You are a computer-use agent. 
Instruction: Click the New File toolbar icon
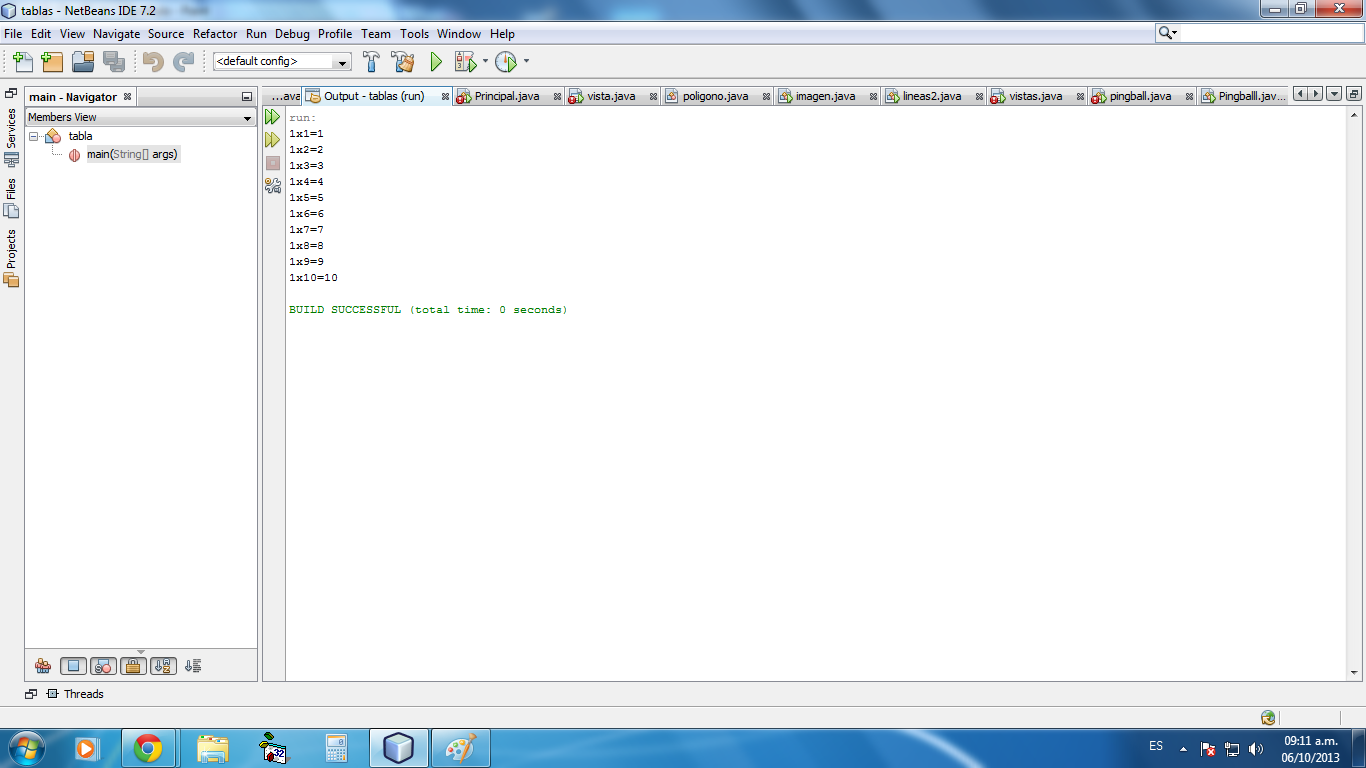pyautogui.click(x=22, y=61)
